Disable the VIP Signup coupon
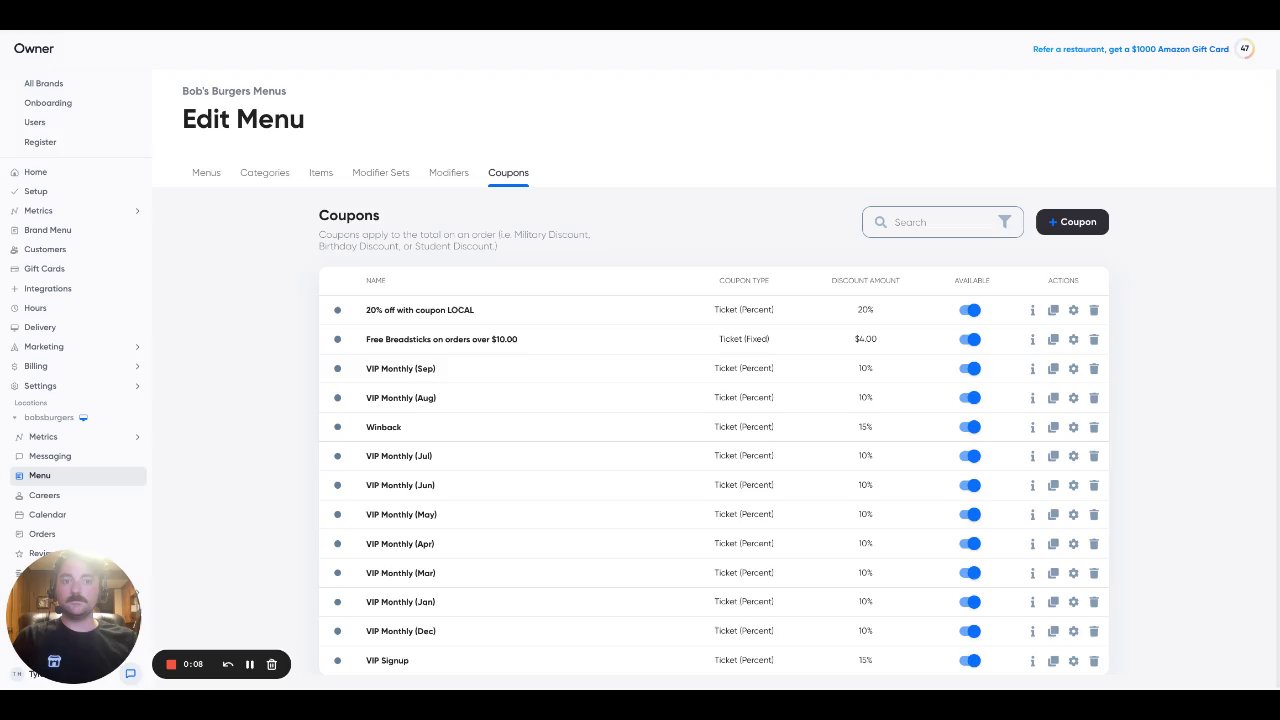Viewport: 1280px width, 720px height. point(970,660)
